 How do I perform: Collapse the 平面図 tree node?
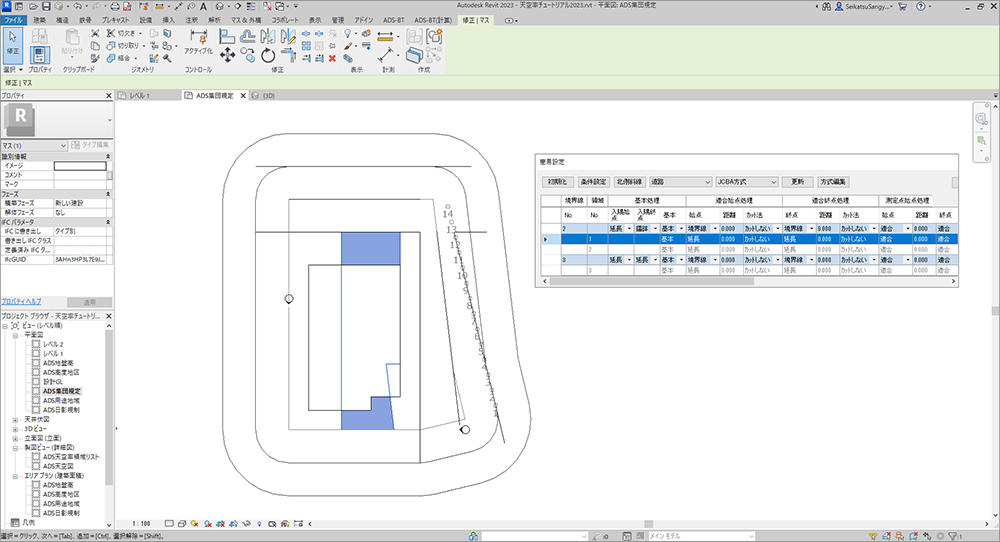coord(16,335)
